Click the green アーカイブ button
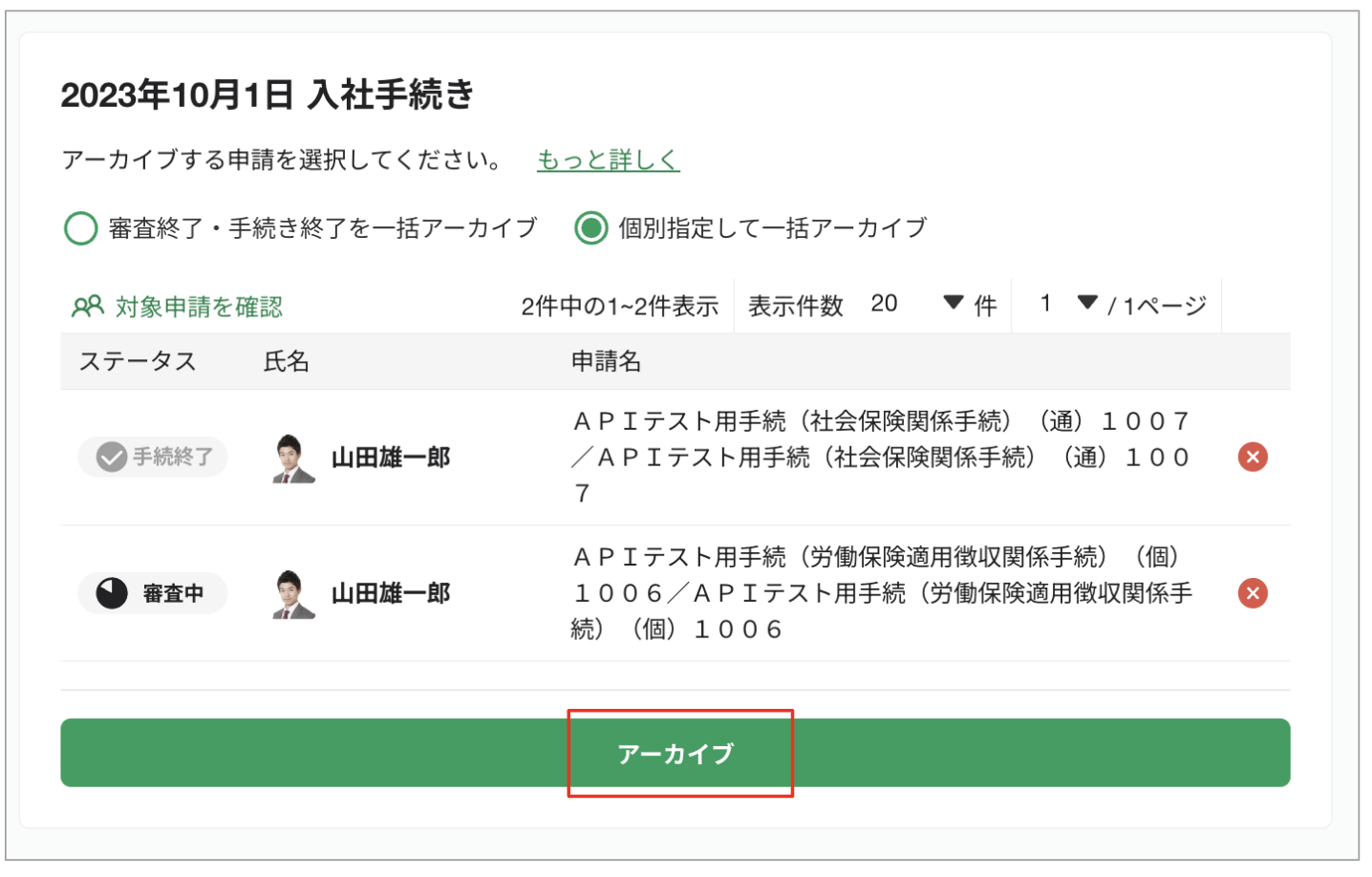1372x877 pixels. (x=675, y=753)
